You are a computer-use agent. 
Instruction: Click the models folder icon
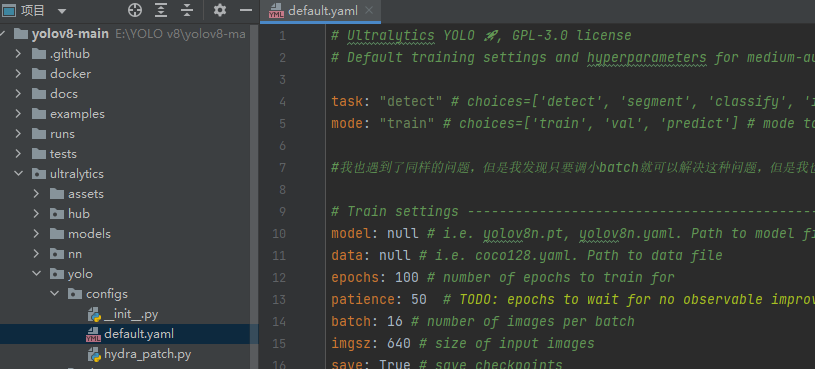(57, 234)
